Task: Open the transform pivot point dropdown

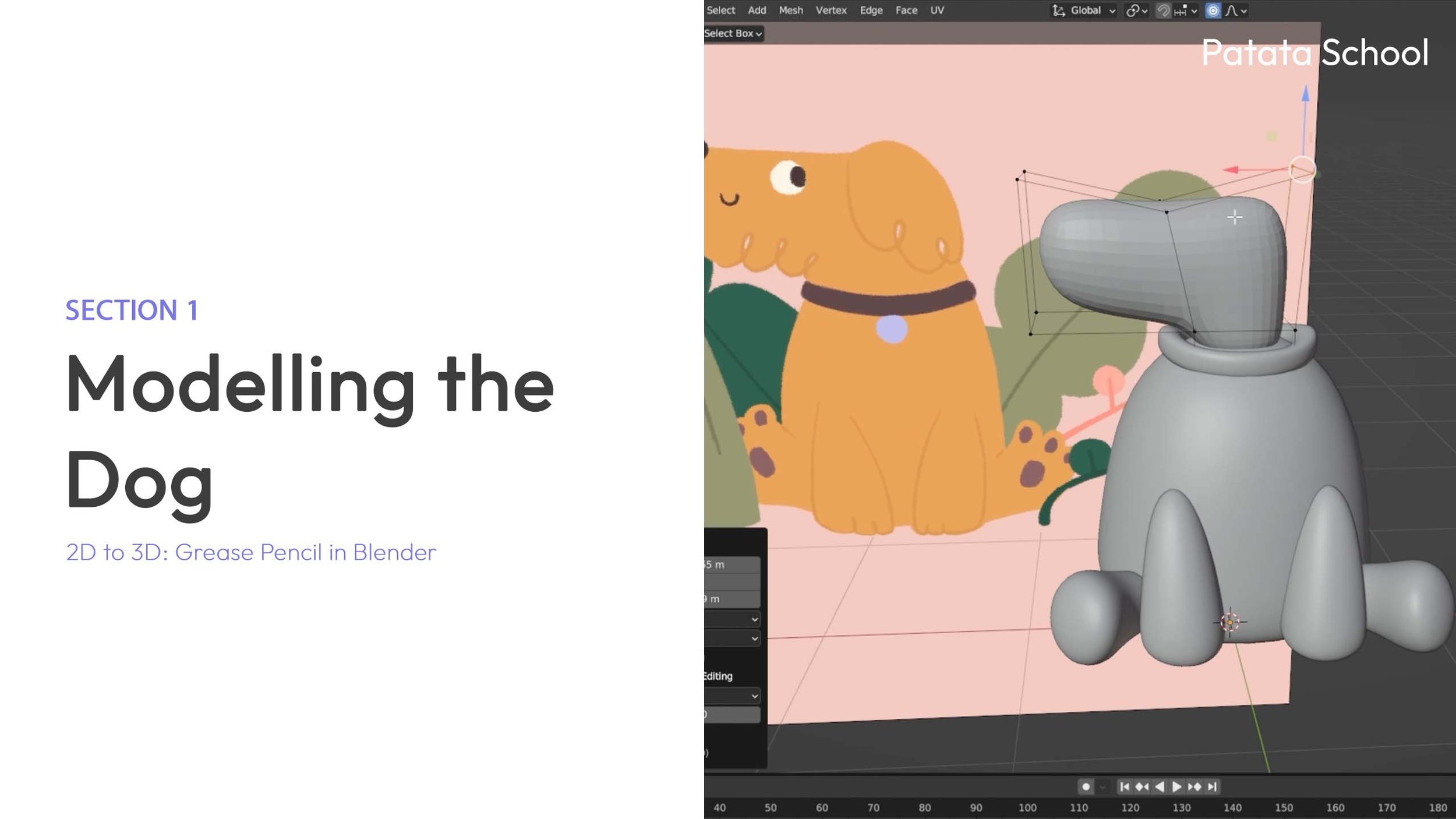Action: tap(1136, 10)
